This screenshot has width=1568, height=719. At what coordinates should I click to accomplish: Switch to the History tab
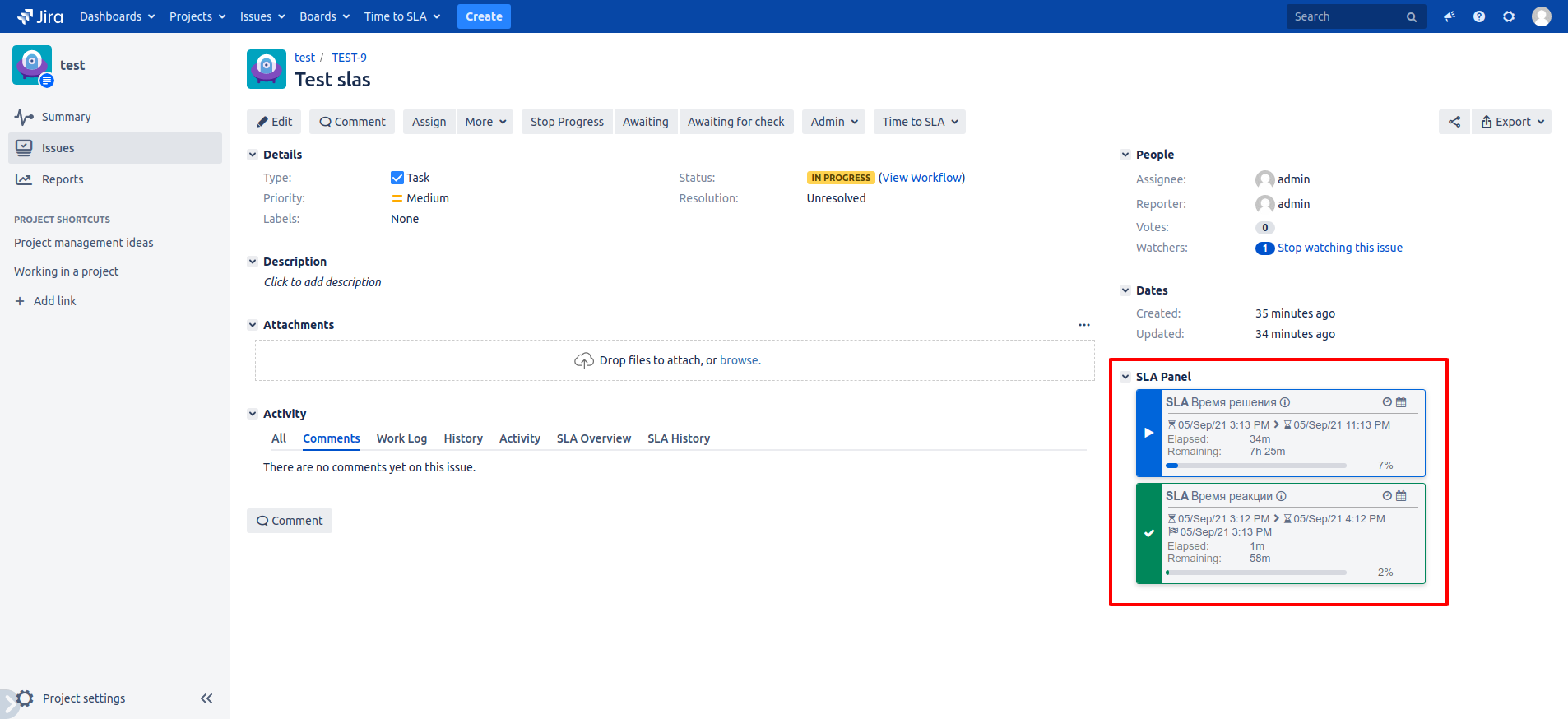[463, 438]
